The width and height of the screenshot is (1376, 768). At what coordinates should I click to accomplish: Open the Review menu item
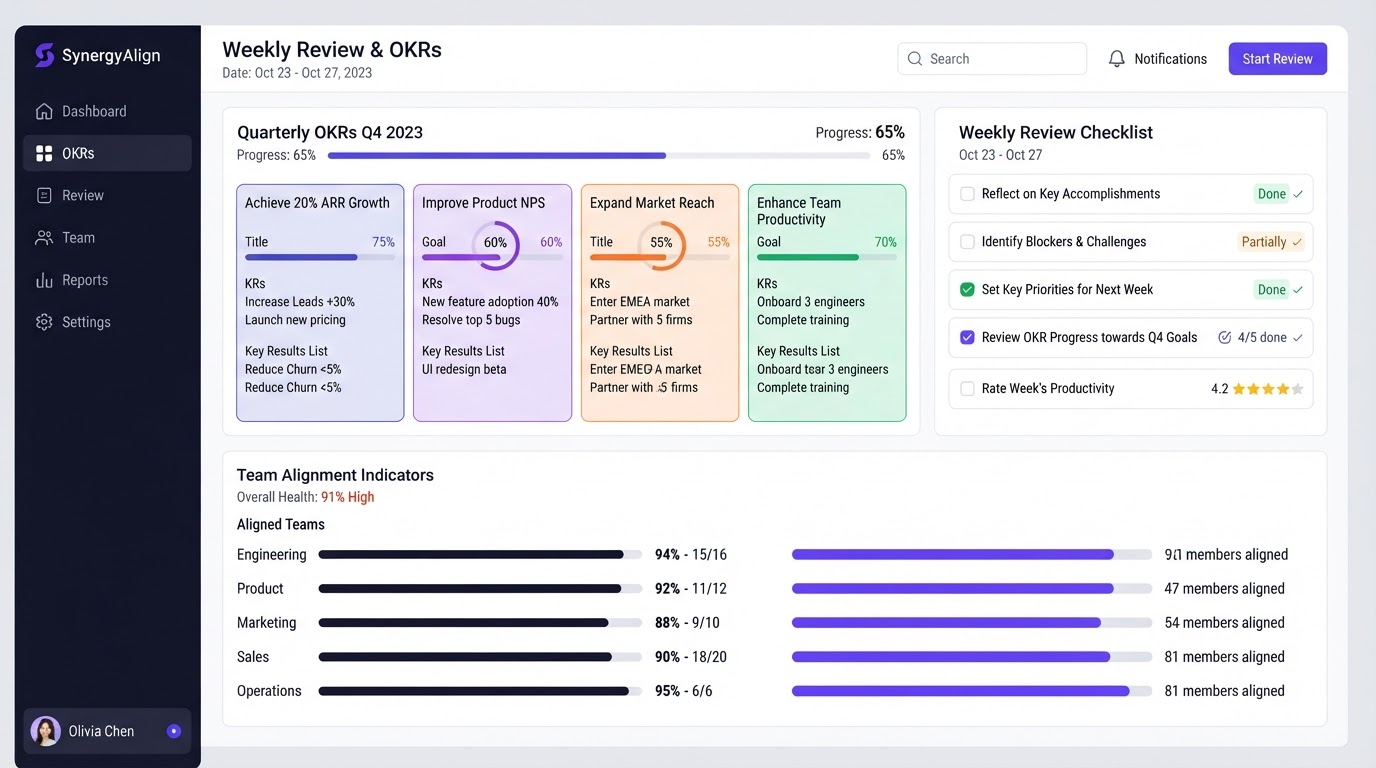click(107, 195)
